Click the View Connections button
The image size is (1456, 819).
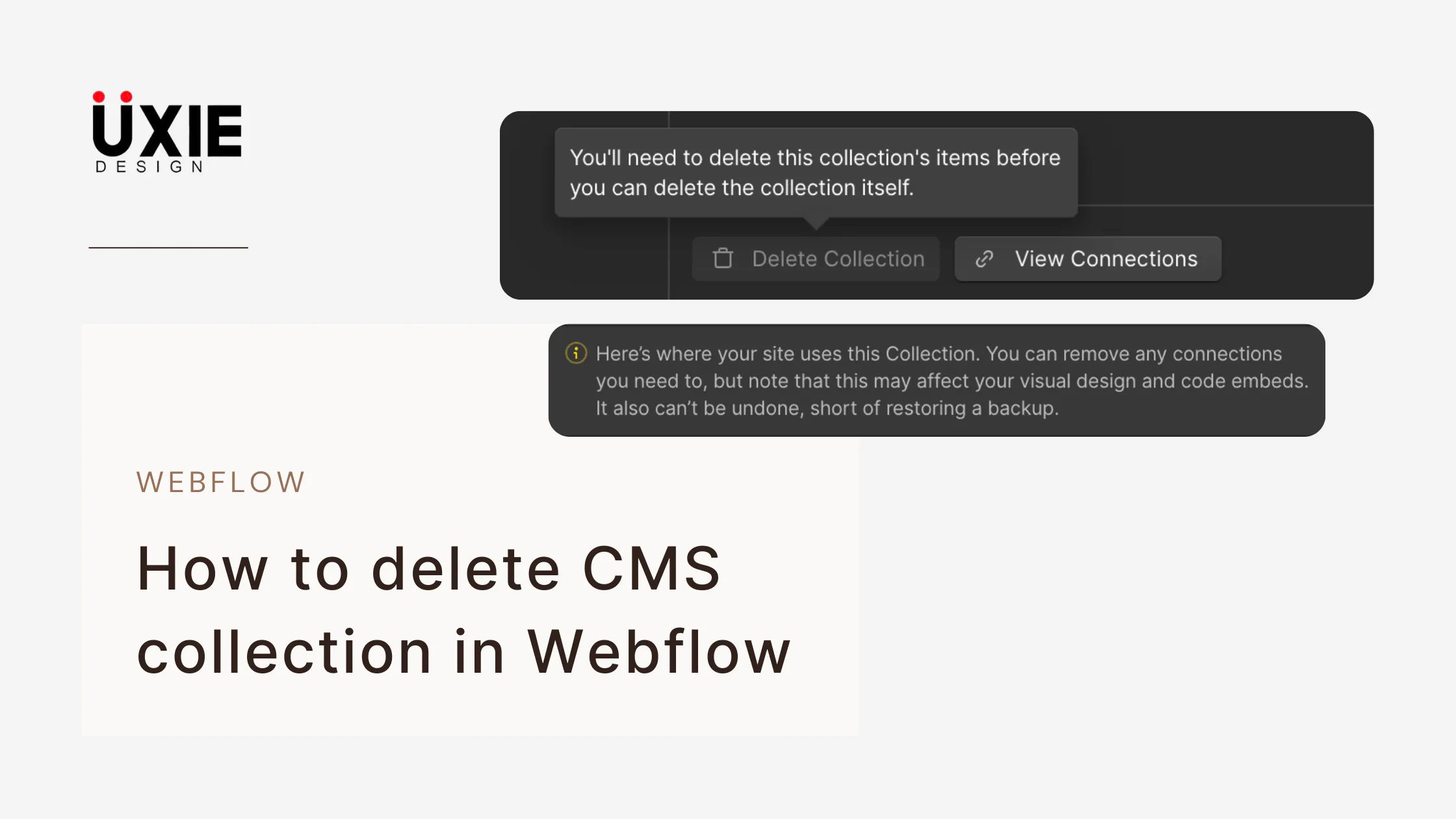click(x=1087, y=258)
